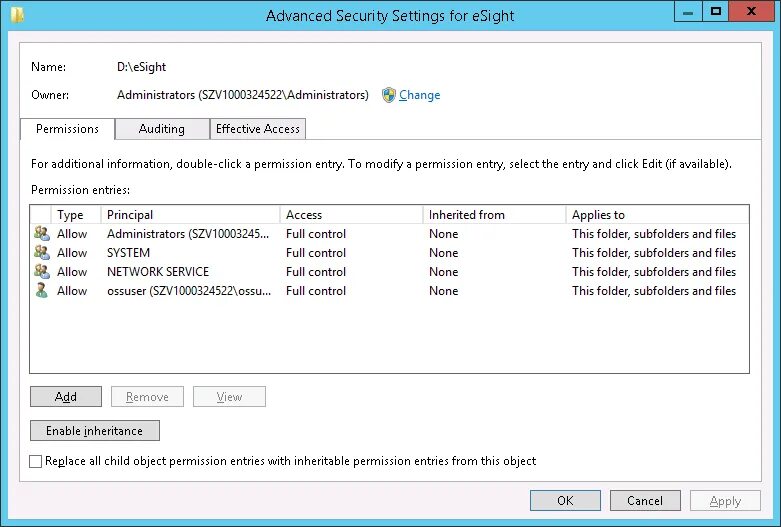Viewport: 781px width, 527px height.
Task: Sort entries by the Principal column header
Action: pyautogui.click(x=190, y=215)
